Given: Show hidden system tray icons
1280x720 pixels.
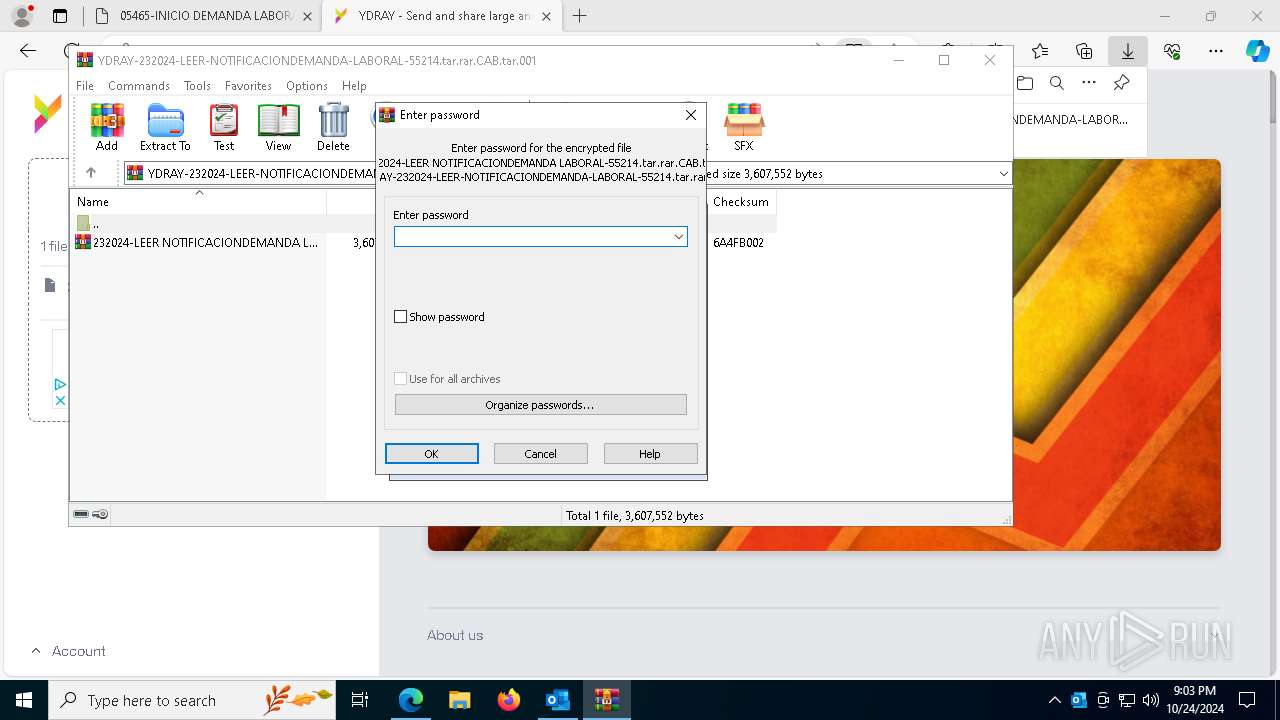Looking at the screenshot, I should click(1054, 700).
